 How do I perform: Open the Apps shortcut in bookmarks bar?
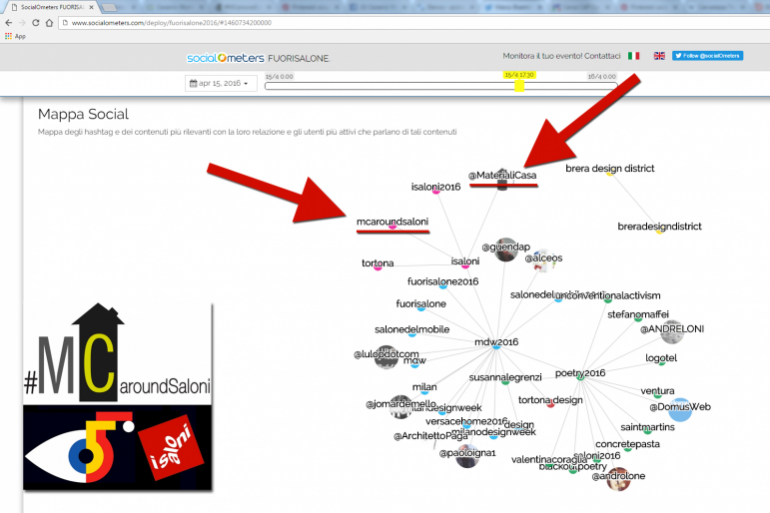click(x=15, y=36)
